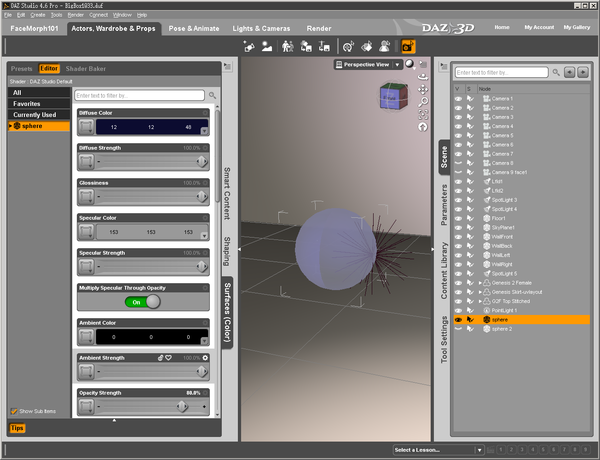
Task: Toggle visibility of Floor1
Action: 458,218
